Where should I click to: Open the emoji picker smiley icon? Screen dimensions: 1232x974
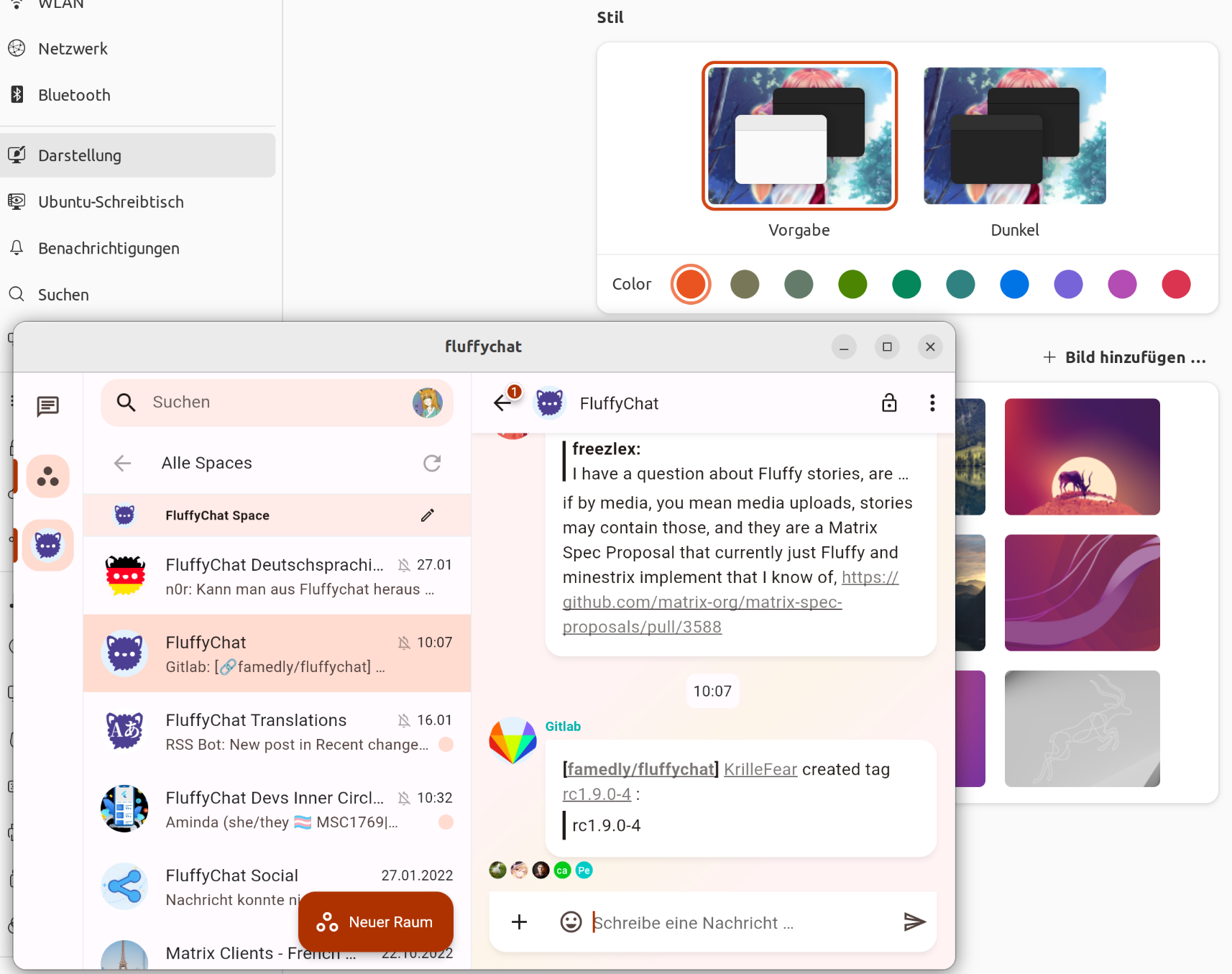coord(571,922)
